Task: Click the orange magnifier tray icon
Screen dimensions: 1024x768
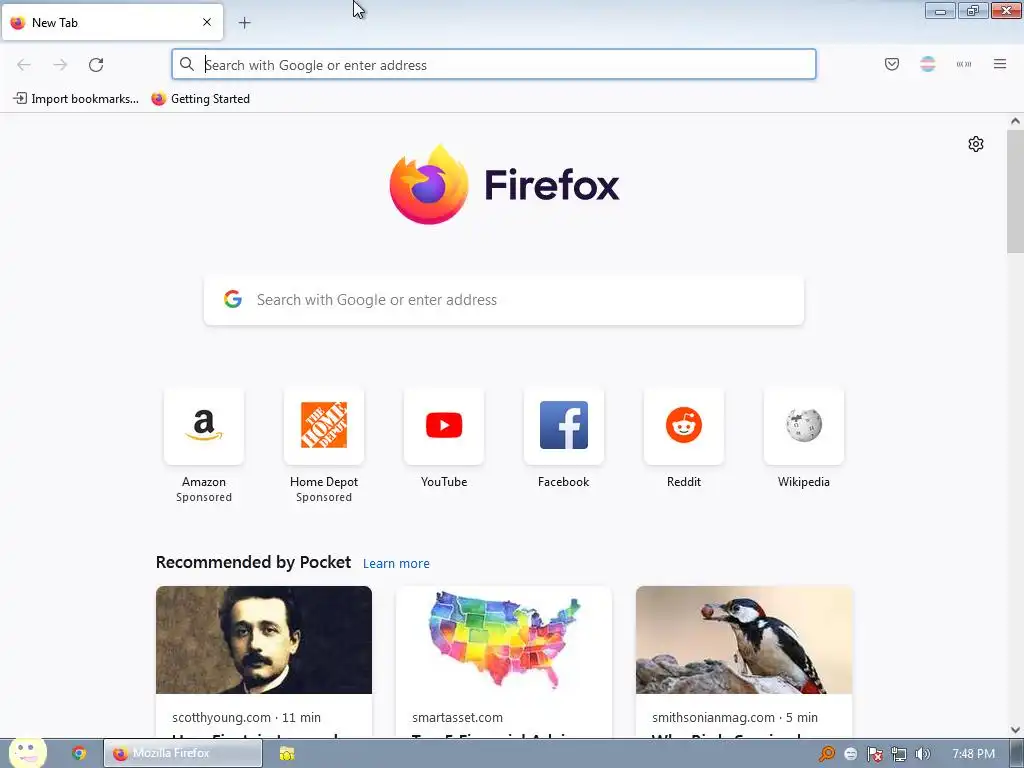Action: click(x=827, y=754)
